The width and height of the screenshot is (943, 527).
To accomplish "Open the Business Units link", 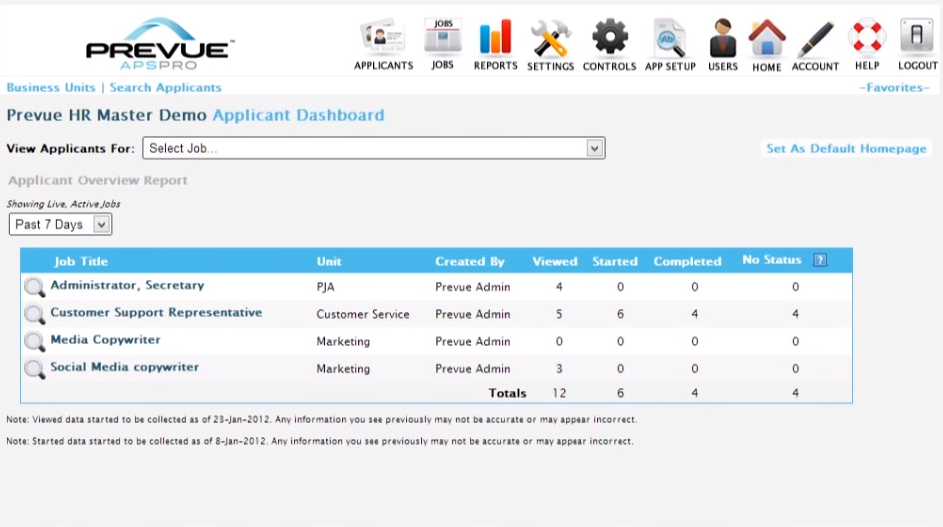I will (x=51, y=87).
